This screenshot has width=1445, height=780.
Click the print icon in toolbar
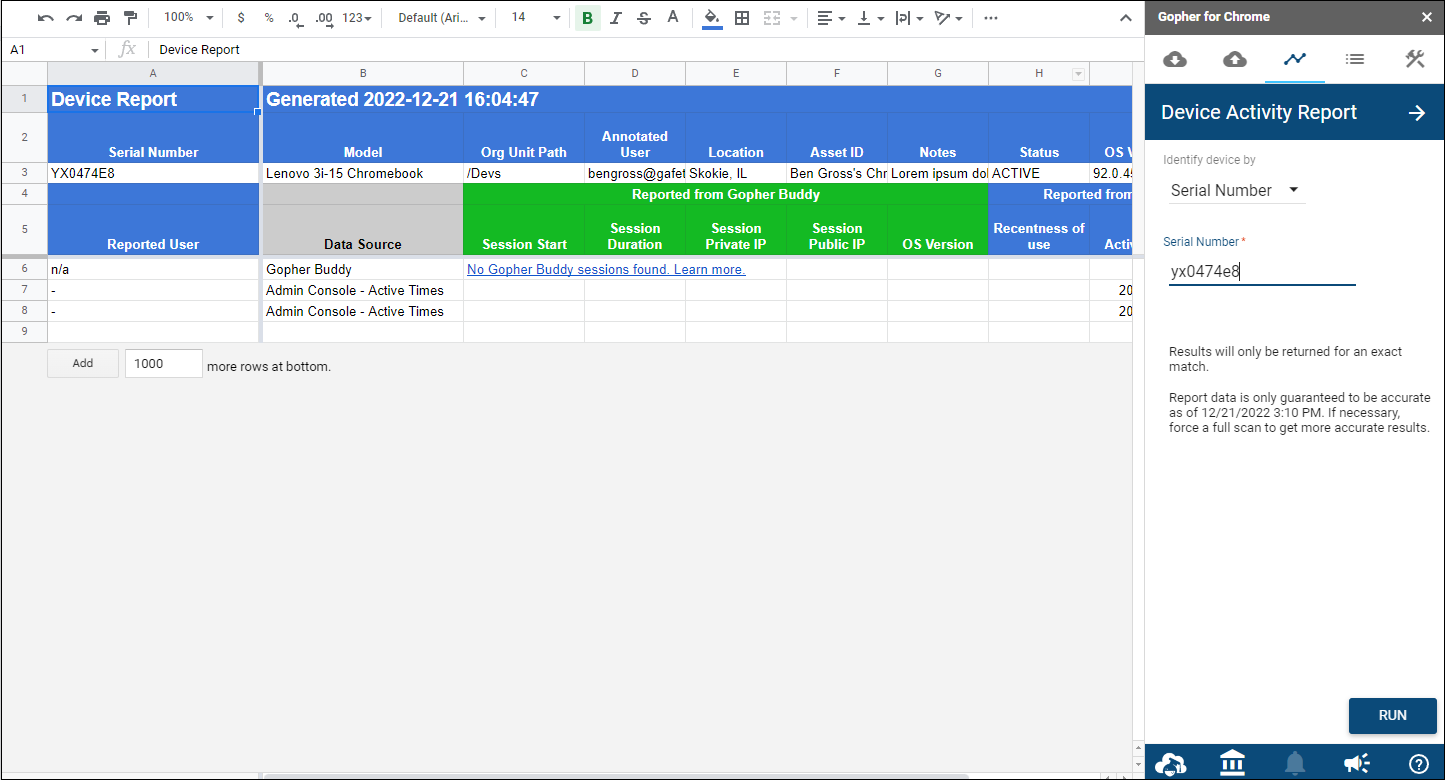[102, 18]
